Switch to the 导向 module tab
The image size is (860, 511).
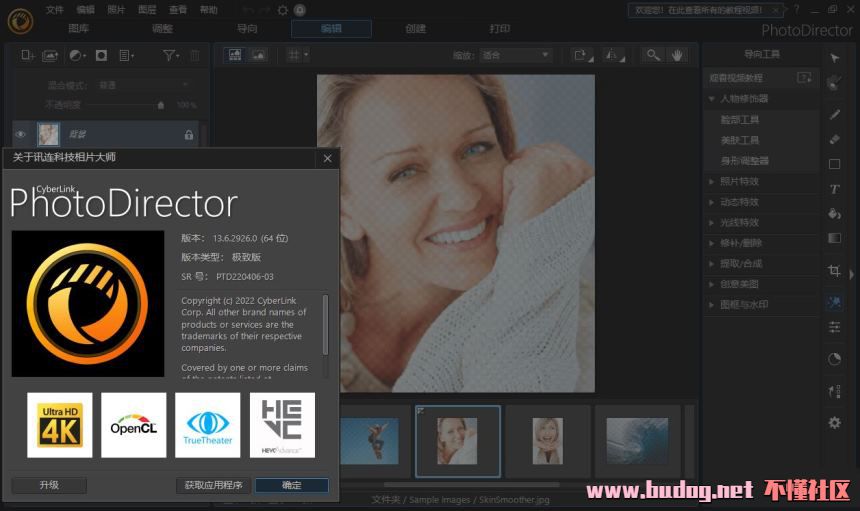click(x=247, y=29)
